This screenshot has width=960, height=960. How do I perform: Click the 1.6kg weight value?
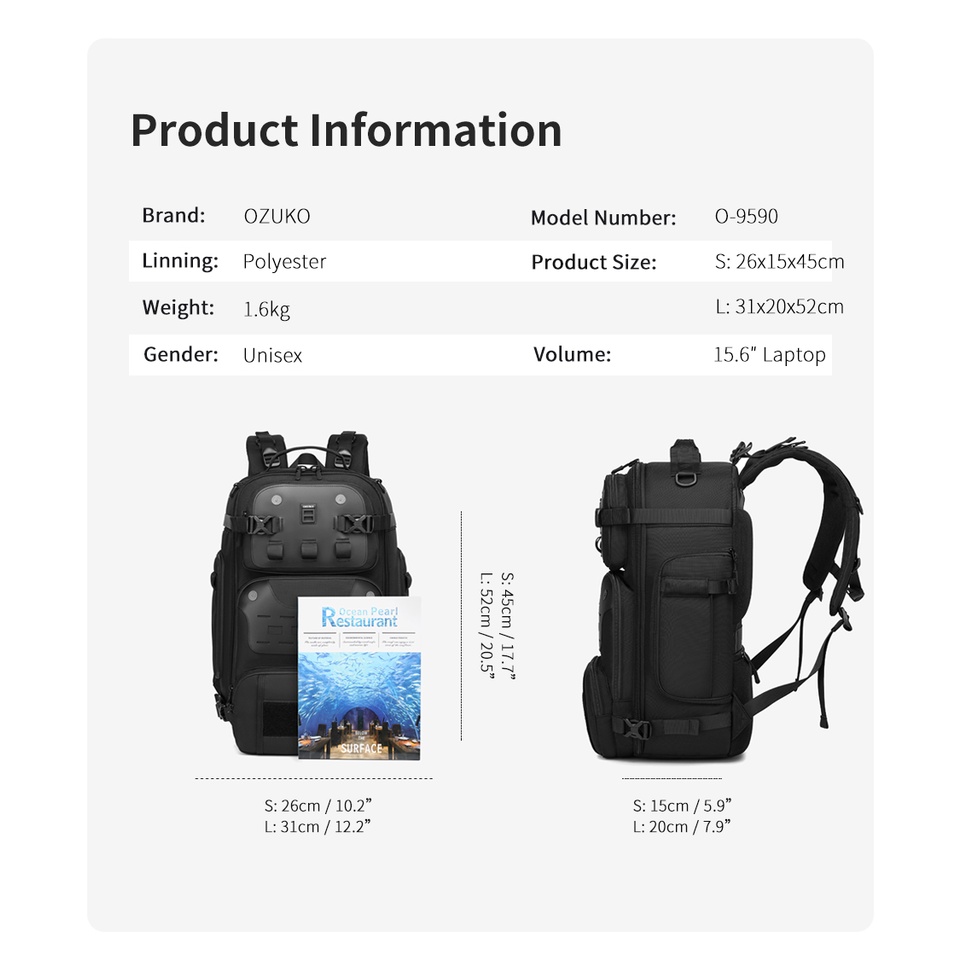tap(266, 309)
